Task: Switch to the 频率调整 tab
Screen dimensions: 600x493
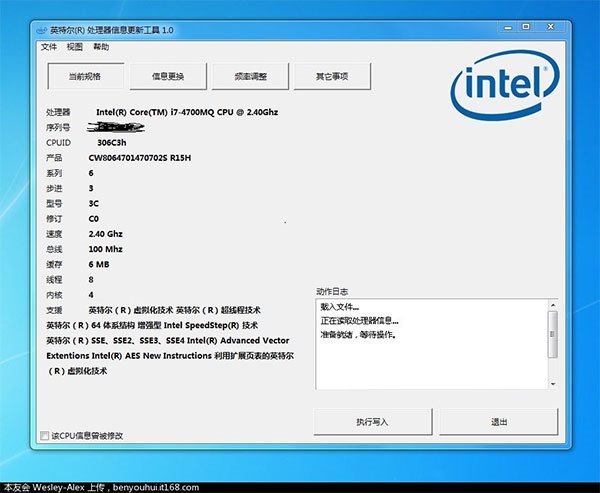Action: [x=250, y=76]
